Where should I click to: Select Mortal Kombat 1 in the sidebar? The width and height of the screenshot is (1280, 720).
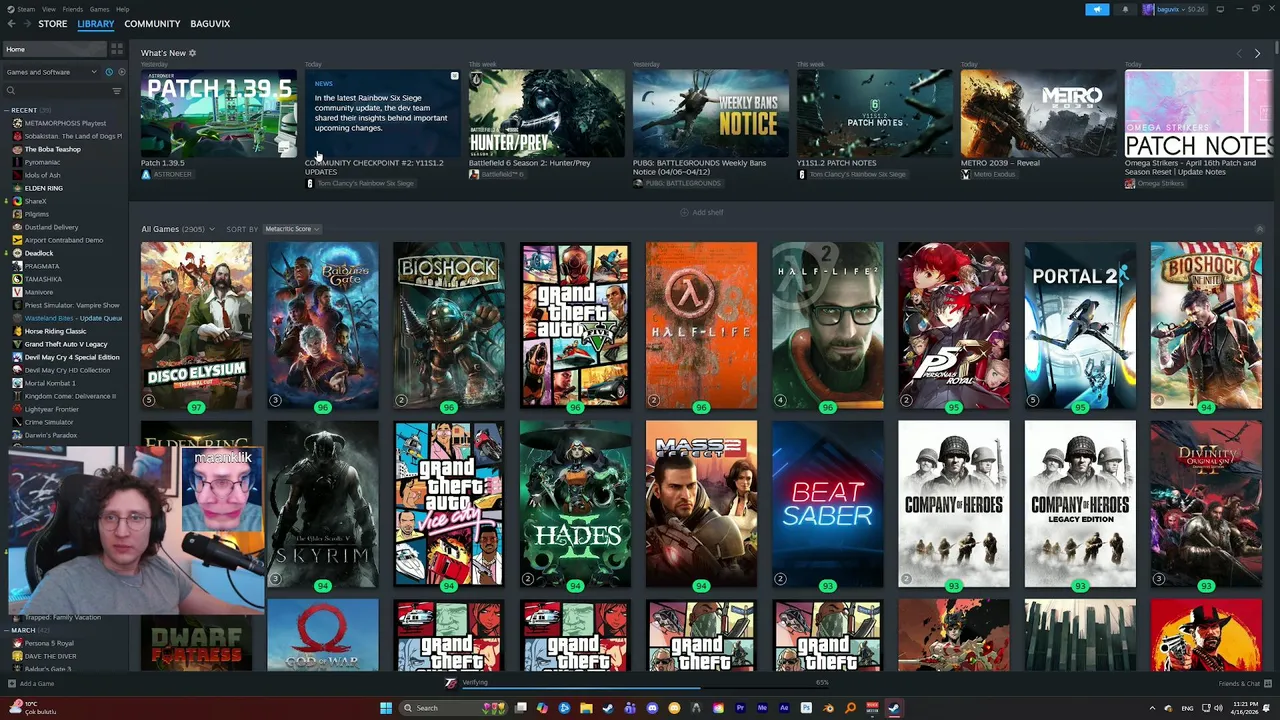pos(50,383)
